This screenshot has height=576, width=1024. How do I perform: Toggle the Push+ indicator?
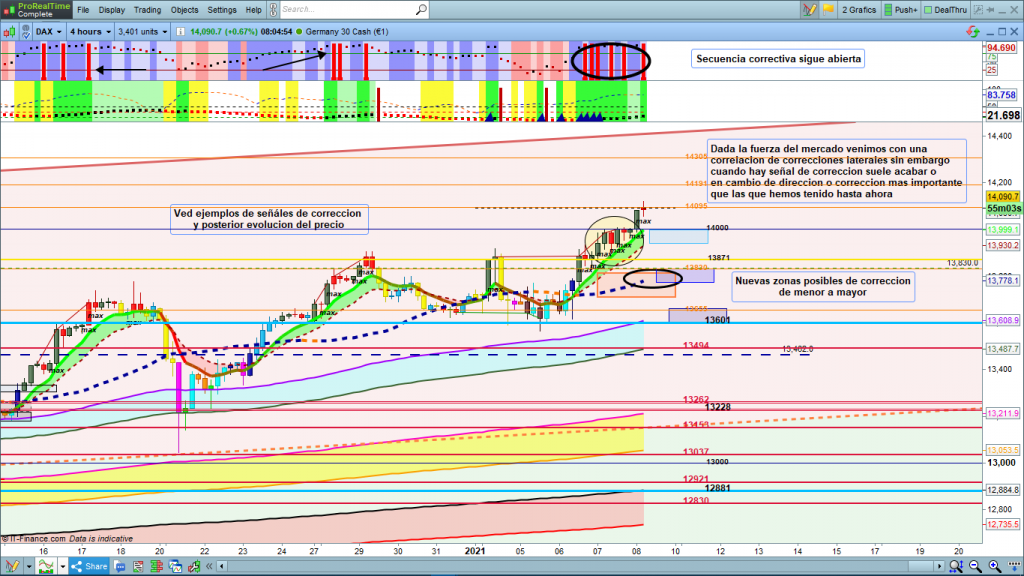tap(902, 10)
